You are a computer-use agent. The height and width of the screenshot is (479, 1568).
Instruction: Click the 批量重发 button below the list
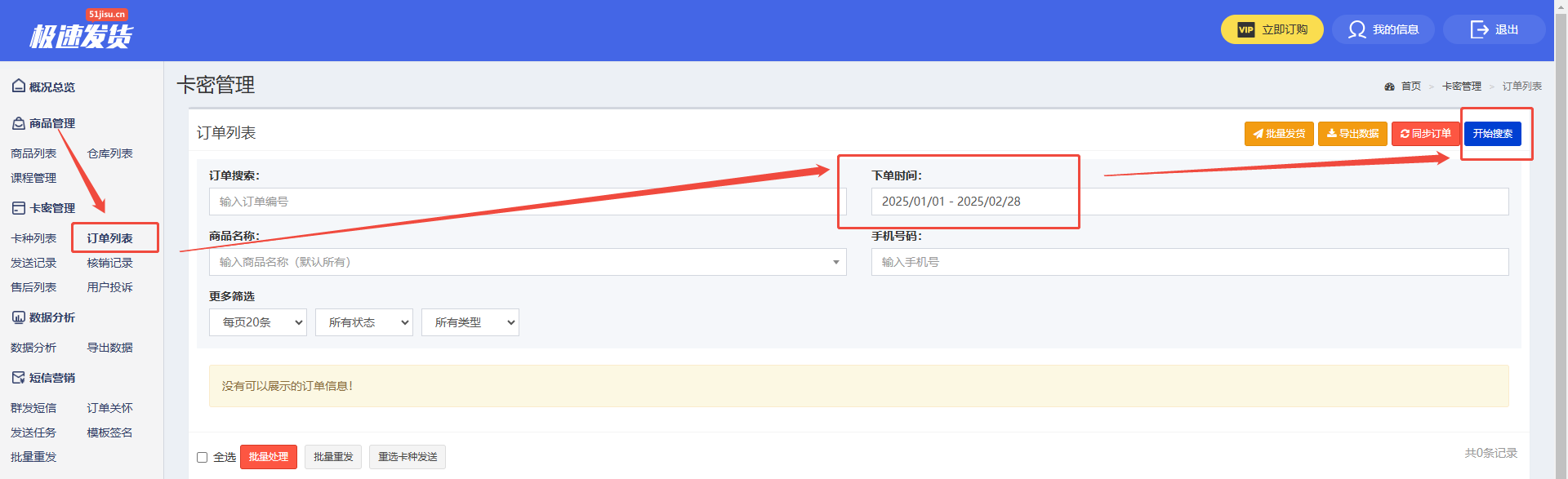tap(333, 457)
